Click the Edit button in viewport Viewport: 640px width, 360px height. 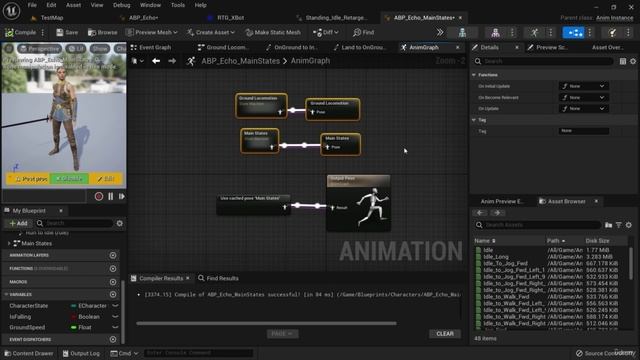[105, 179]
